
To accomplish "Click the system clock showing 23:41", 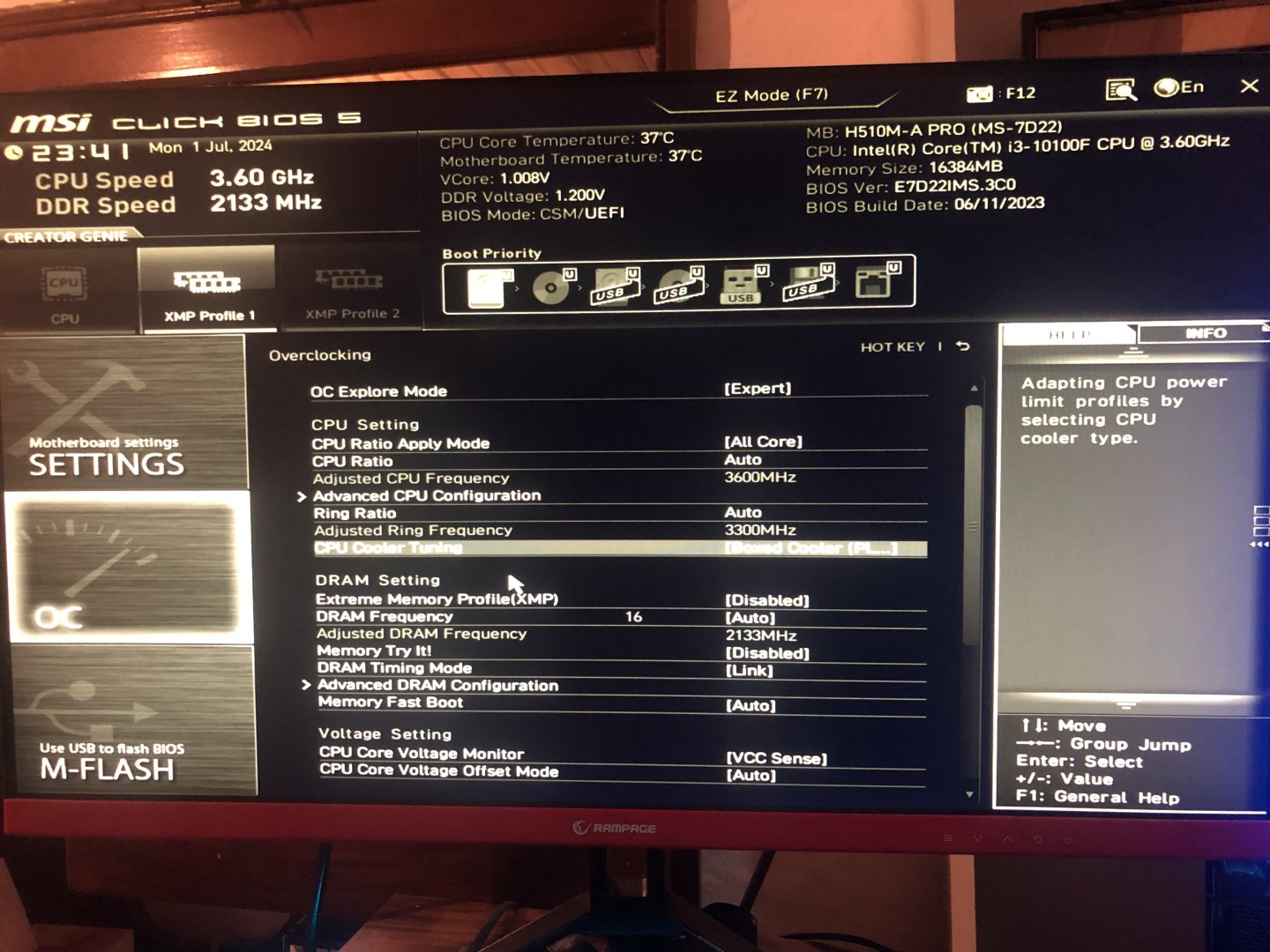I will coord(81,152).
